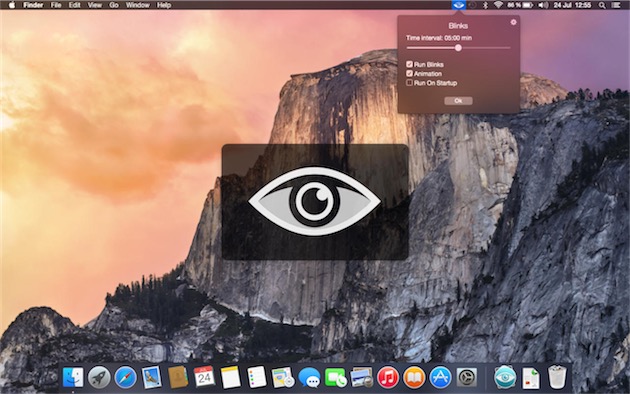Open the Trash in the Dock

557,377
